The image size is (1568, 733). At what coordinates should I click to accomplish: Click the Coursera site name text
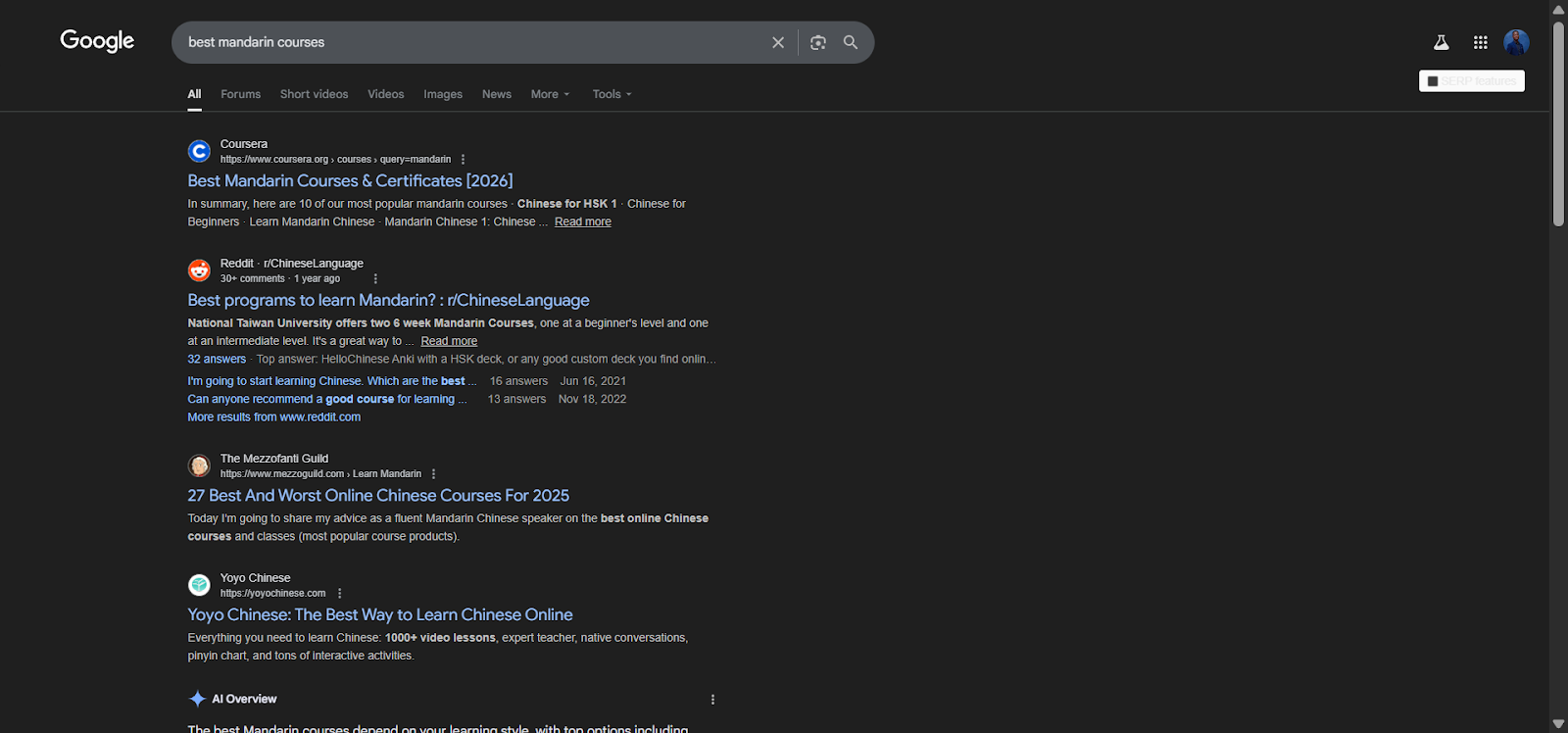pyautogui.click(x=244, y=144)
